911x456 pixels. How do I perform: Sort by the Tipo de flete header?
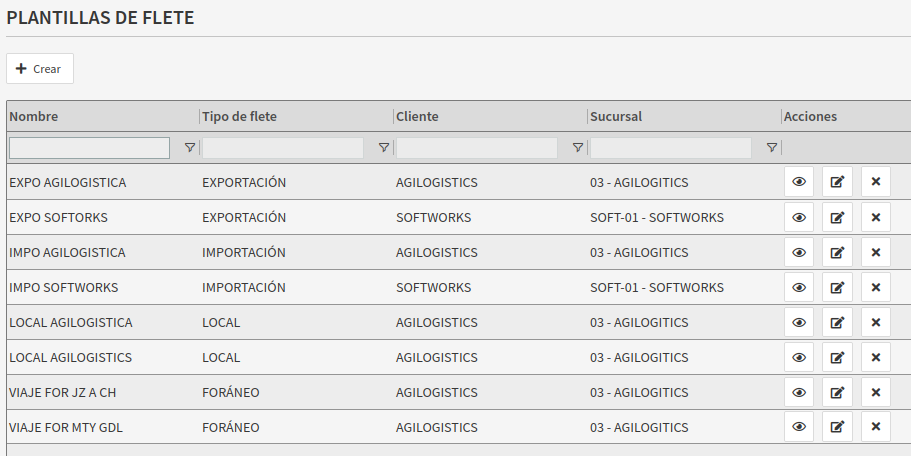coord(240,116)
